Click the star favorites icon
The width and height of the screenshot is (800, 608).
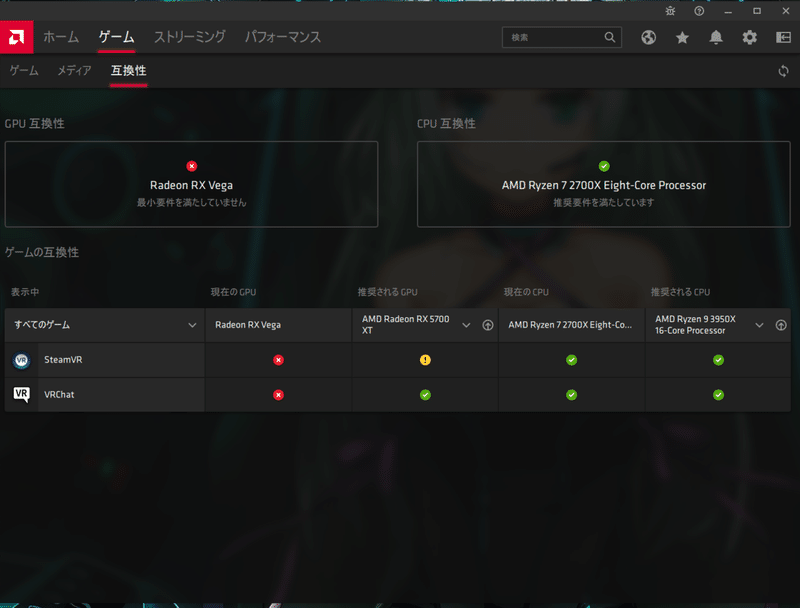click(681, 37)
